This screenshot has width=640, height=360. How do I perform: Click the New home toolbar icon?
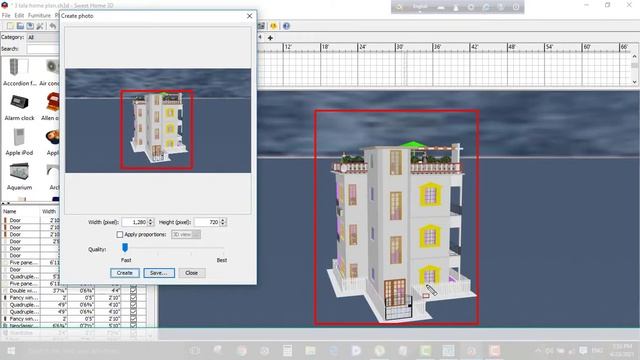coord(10,26)
